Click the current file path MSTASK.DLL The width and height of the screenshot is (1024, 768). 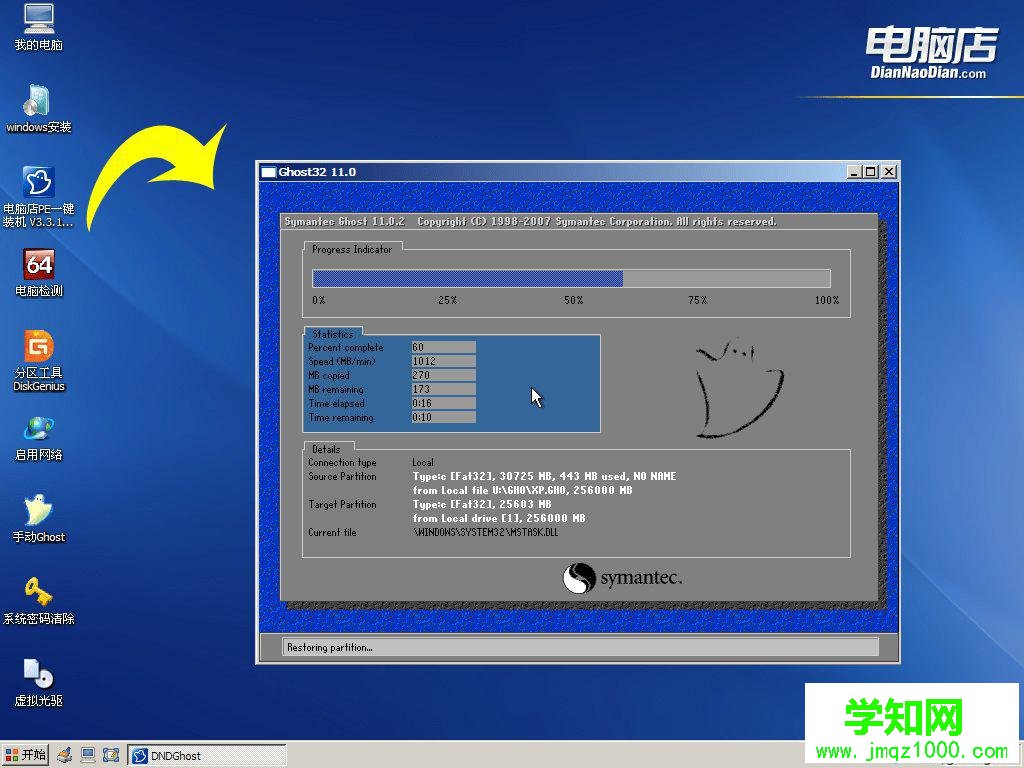click(485, 532)
